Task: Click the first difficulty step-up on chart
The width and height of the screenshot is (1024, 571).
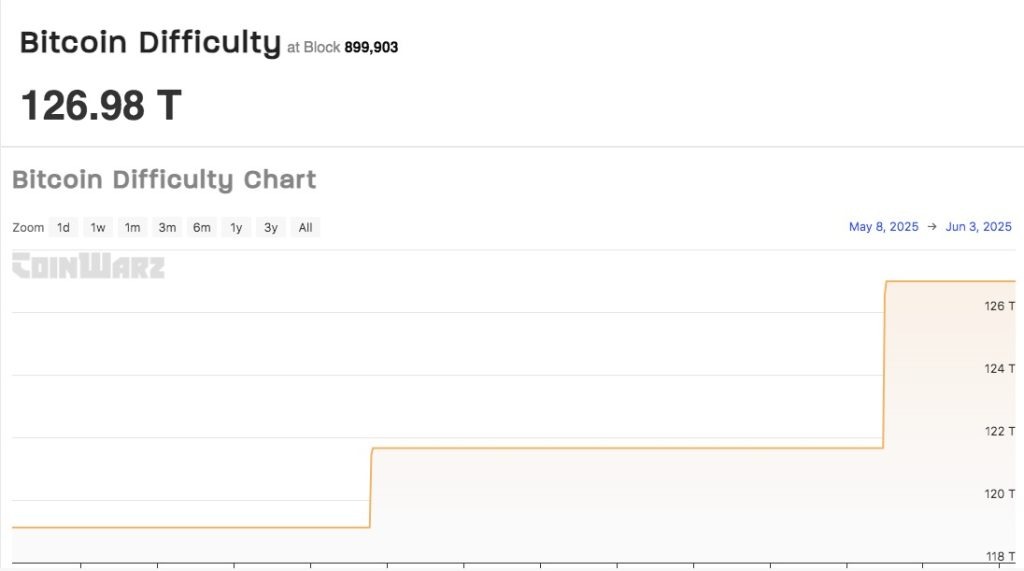Action: pos(371,487)
